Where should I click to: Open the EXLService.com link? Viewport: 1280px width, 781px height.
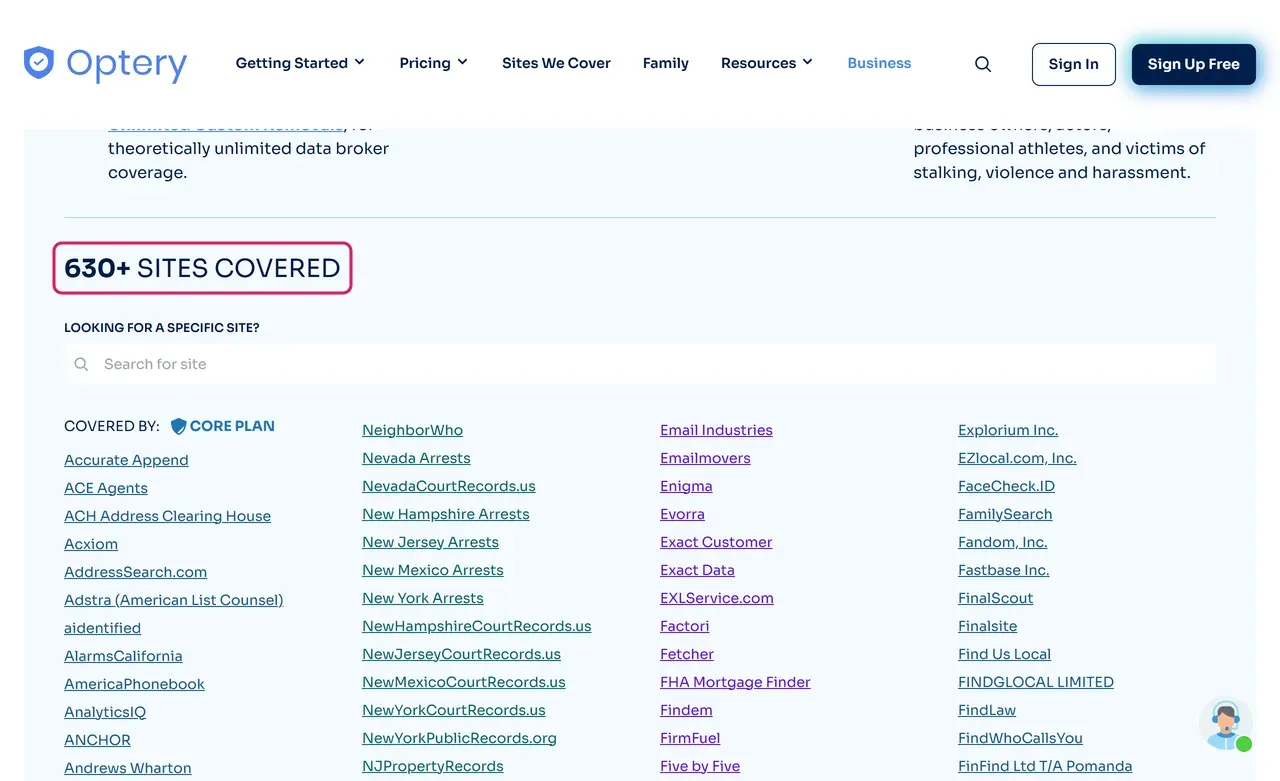[717, 598]
